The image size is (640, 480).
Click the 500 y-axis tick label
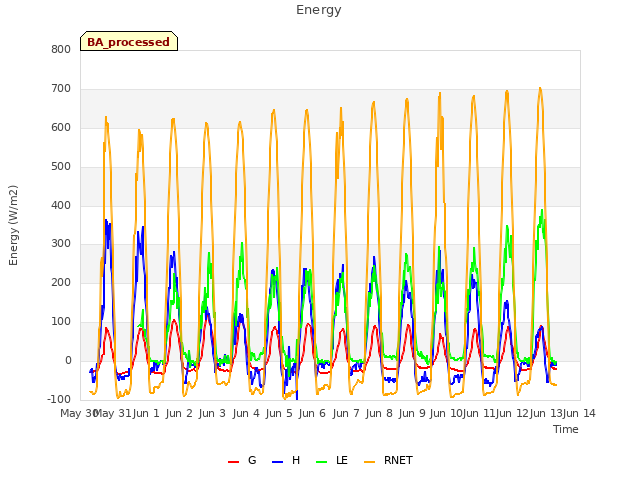click(61, 167)
